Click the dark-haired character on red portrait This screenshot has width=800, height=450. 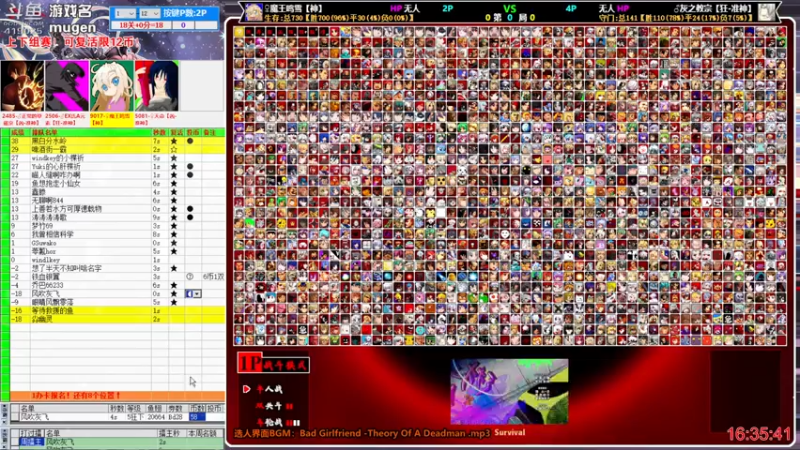157,86
